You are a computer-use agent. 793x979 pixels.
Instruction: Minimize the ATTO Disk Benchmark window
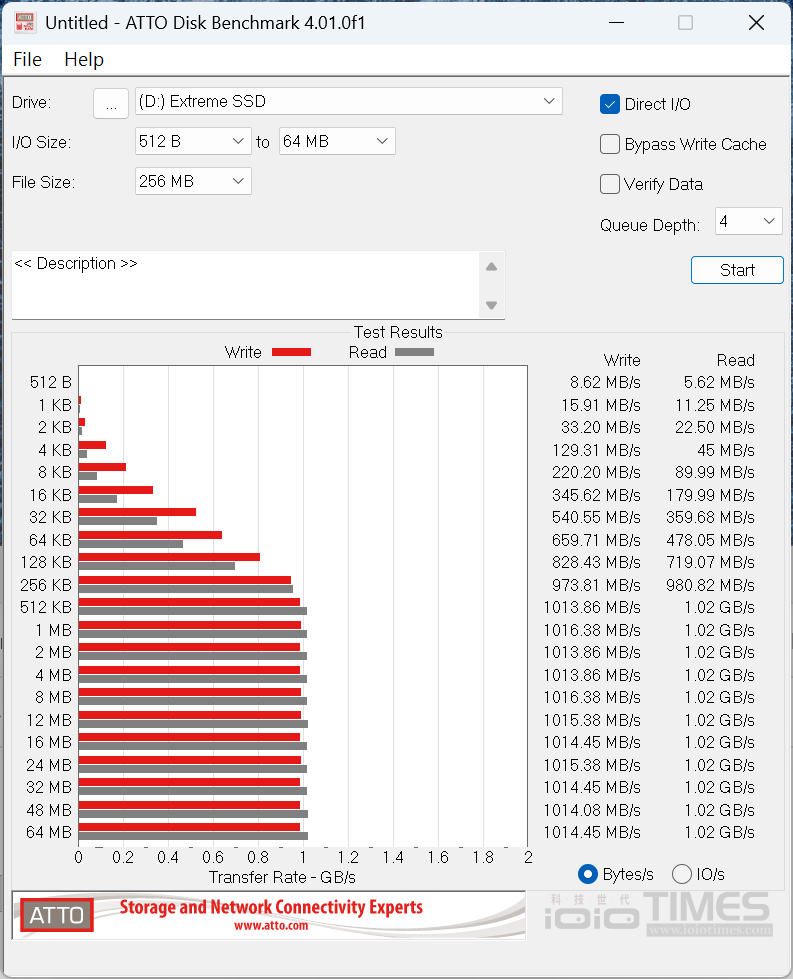pyautogui.click(x=616, y=23)
